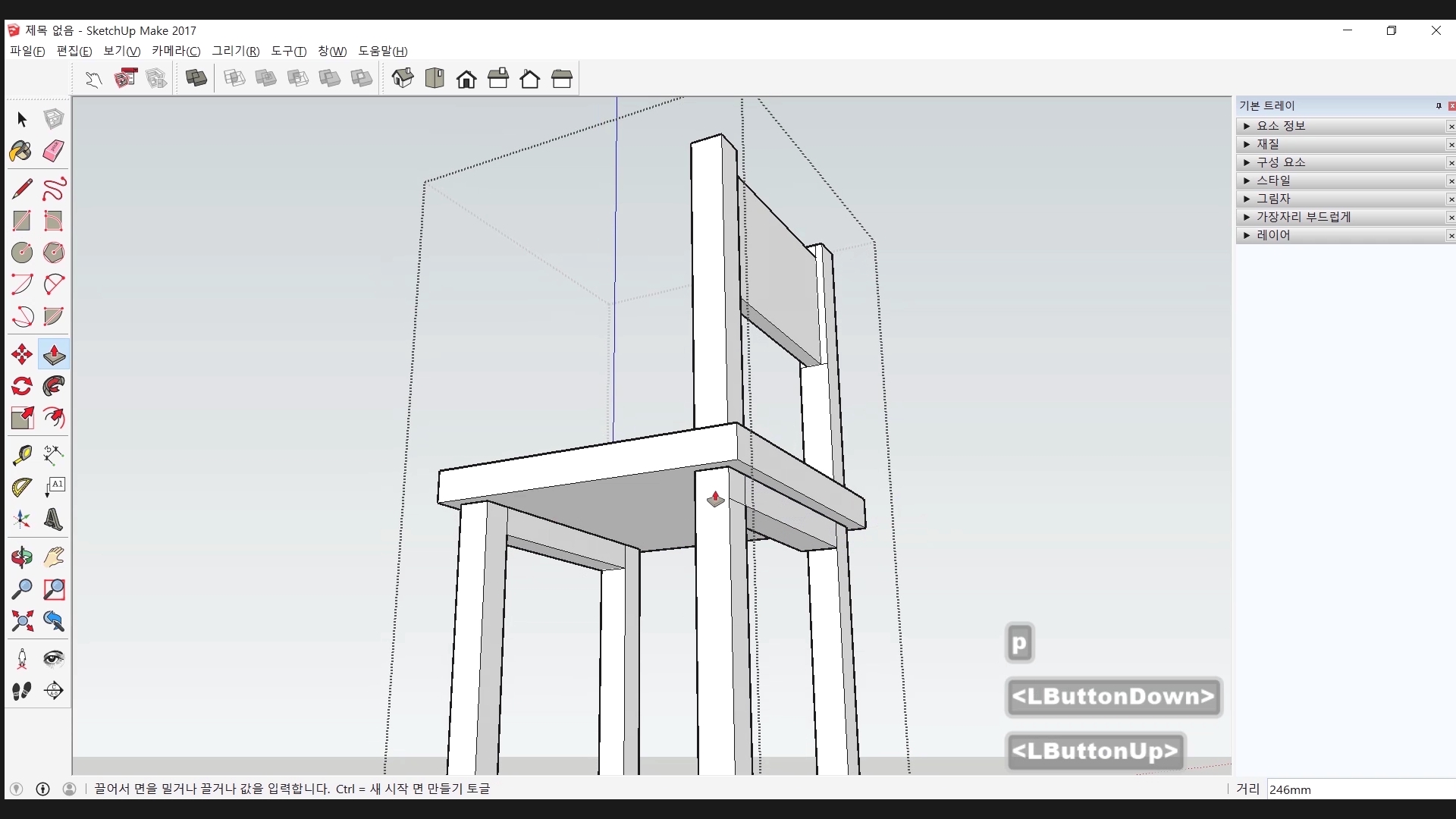Choose the Rotate tool
Viewport: 1456px width, 819px height.
pos(21,387)
